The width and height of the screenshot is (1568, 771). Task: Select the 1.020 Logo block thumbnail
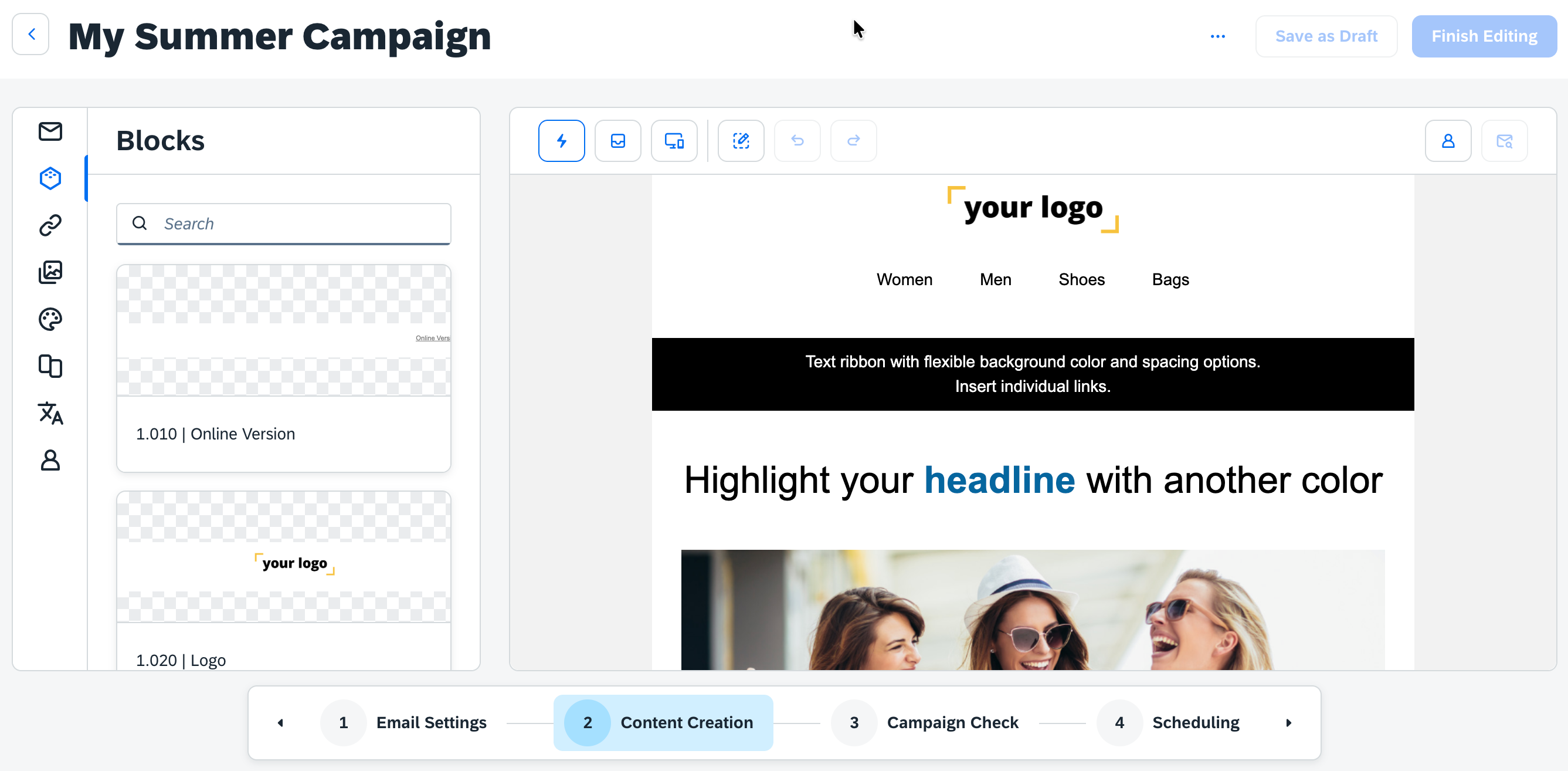[x=284, y=557]
